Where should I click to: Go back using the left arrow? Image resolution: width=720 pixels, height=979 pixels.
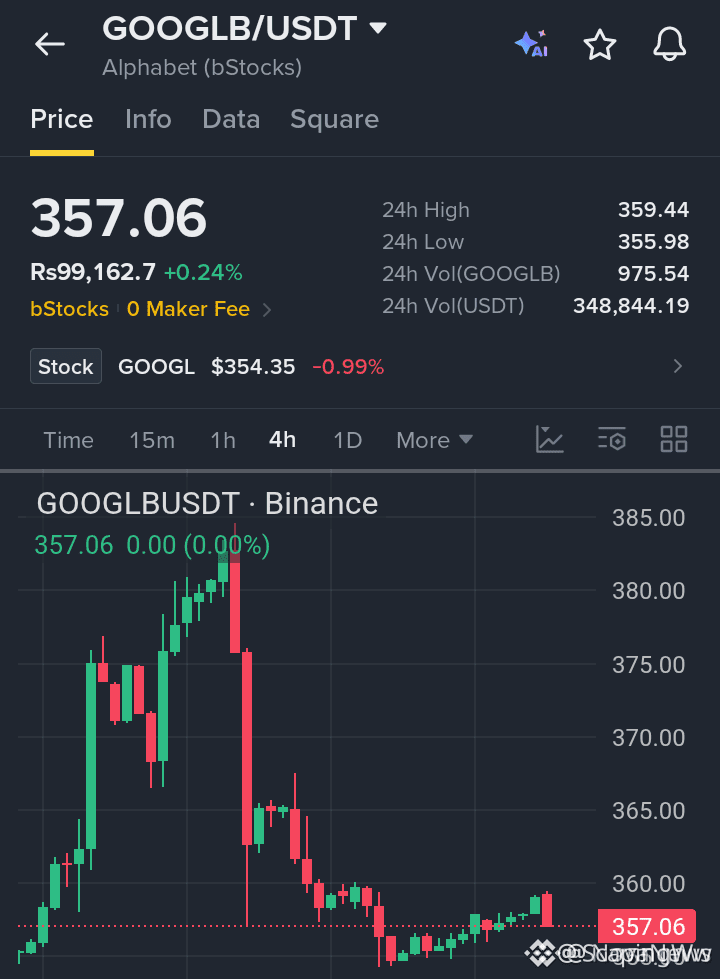pyautogui.click(x=50, y=44)
